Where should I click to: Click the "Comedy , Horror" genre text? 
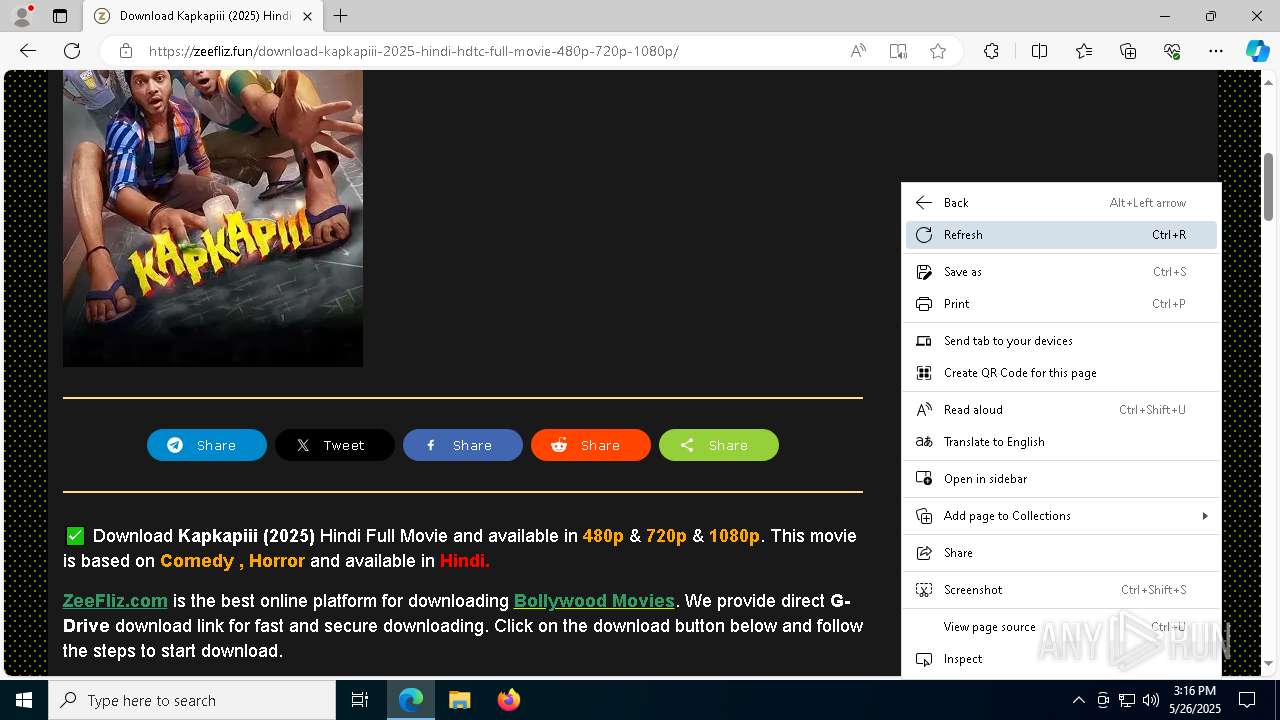coord(232,561)
